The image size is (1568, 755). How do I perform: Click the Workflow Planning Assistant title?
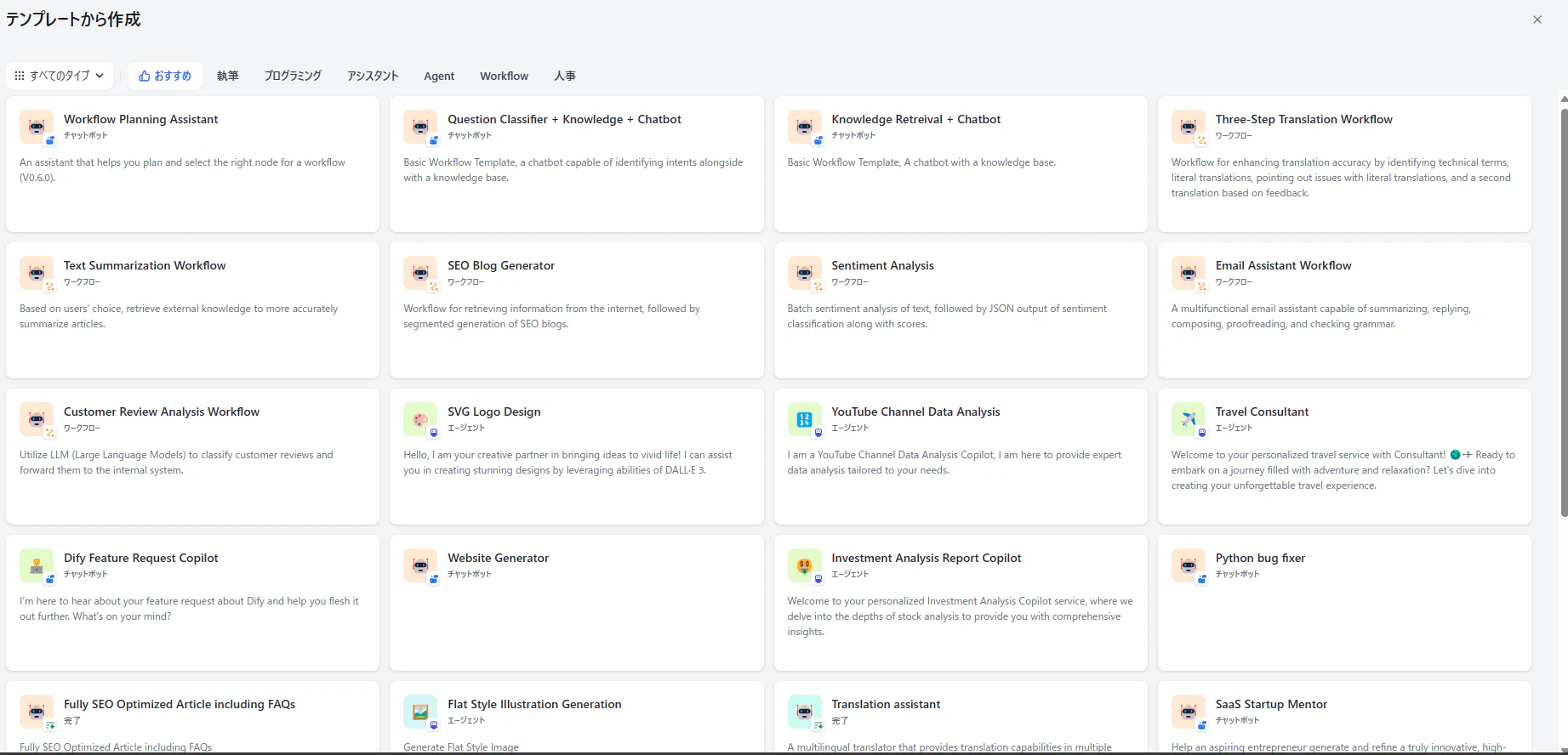coord(141,119)
